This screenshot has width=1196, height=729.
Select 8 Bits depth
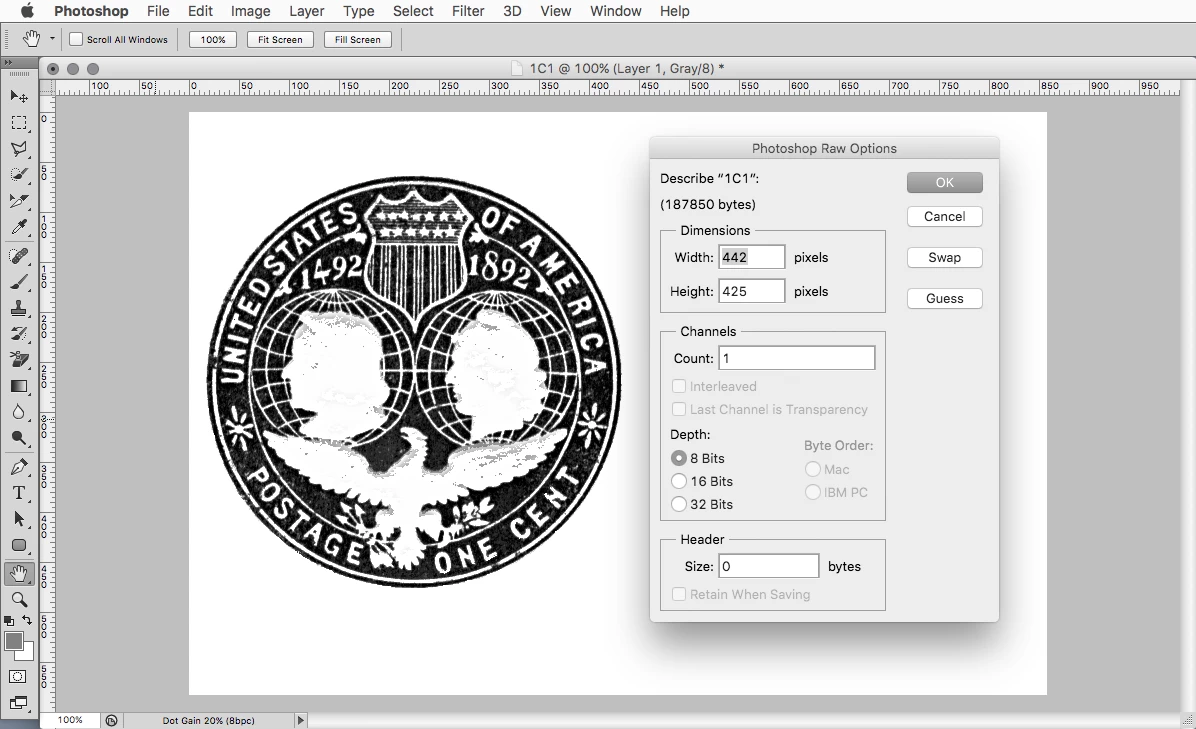pos(679,458)
